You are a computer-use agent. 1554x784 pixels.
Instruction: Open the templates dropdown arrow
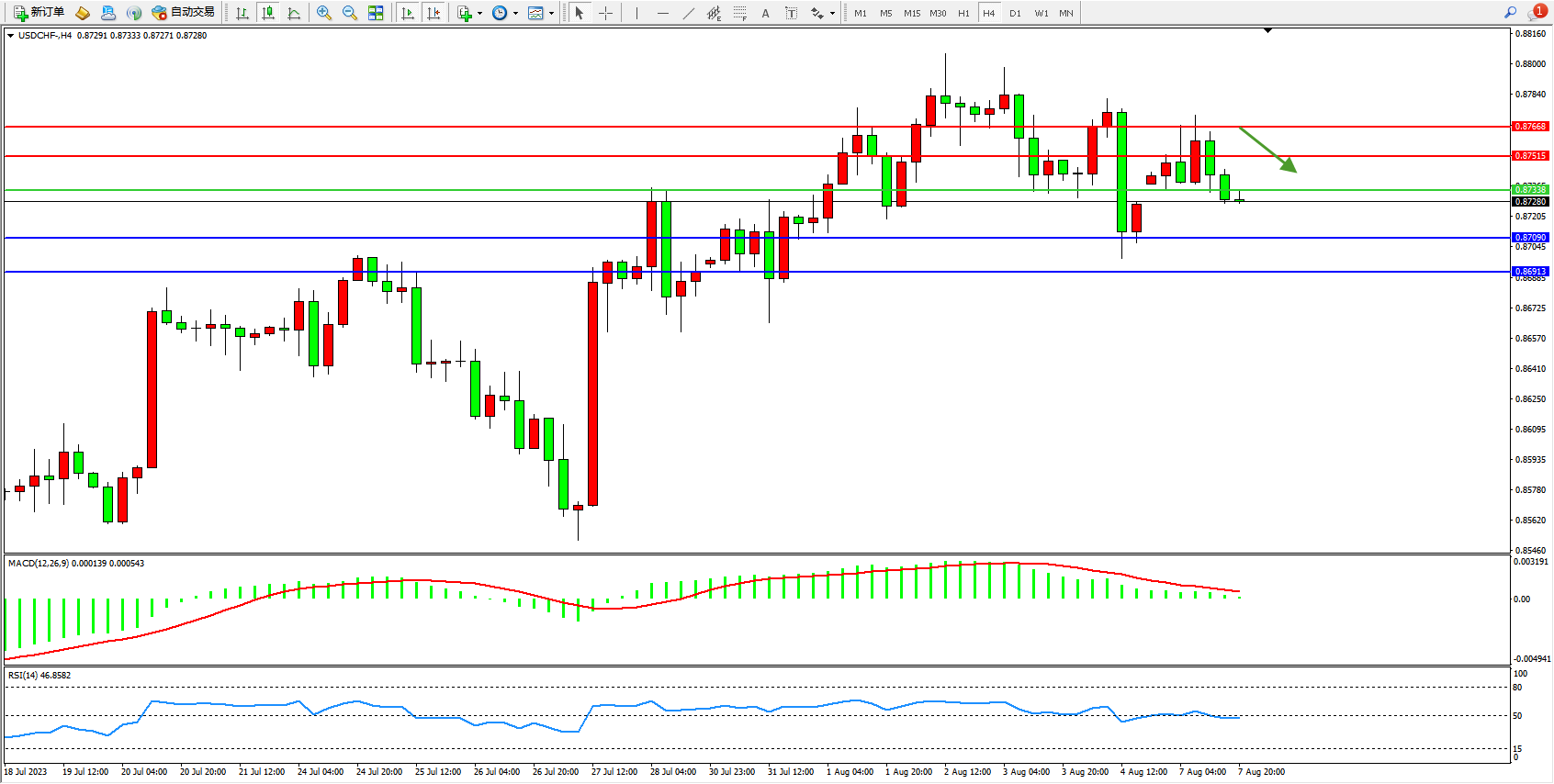[x=551, y=14]
